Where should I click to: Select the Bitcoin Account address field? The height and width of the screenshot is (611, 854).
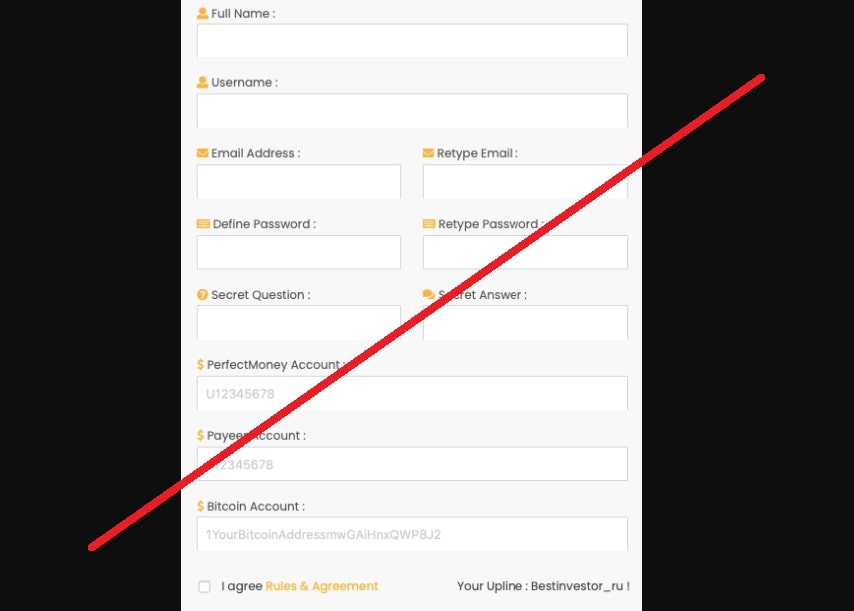412,534
